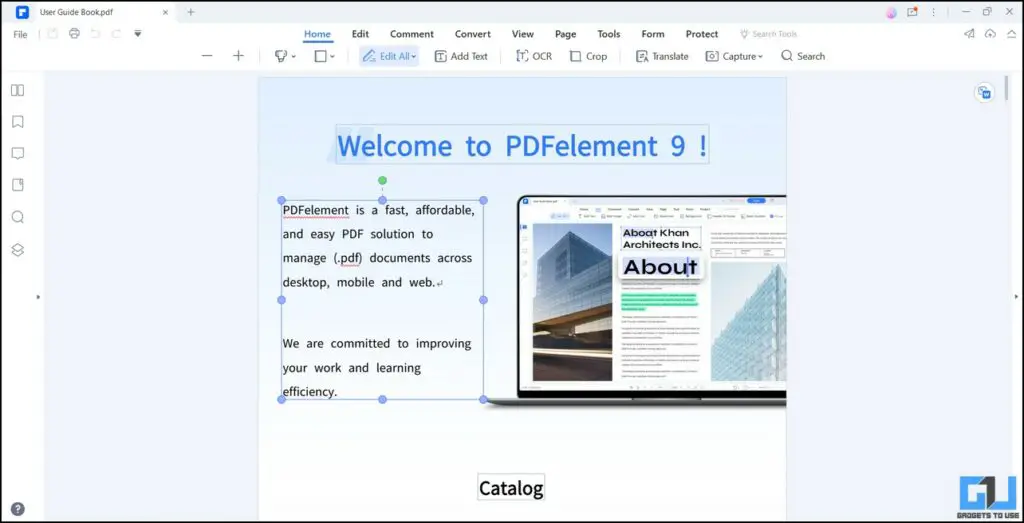Open the Capture dropdown
This screenshot has width=1024, height=523.
pos(734,56)
